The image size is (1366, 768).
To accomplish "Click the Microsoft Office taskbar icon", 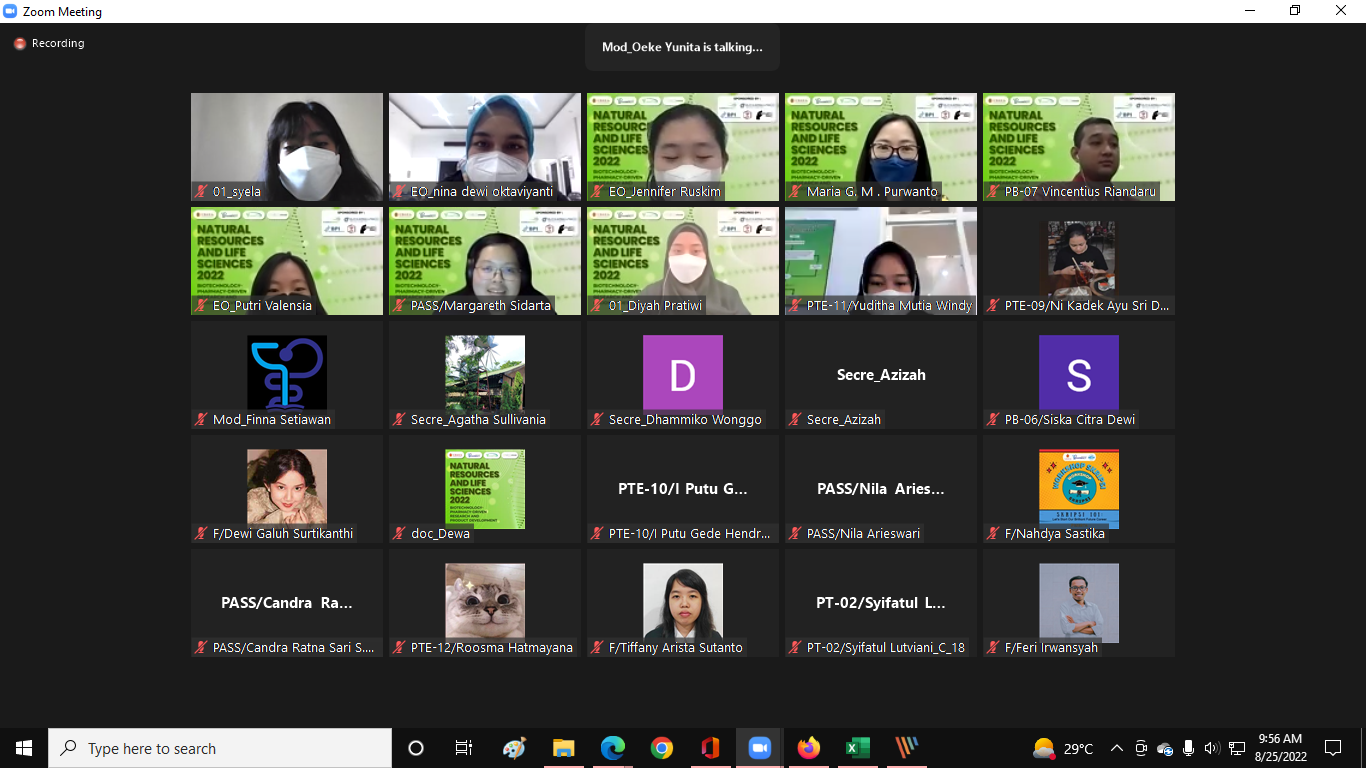I will (x=710, y=748).
